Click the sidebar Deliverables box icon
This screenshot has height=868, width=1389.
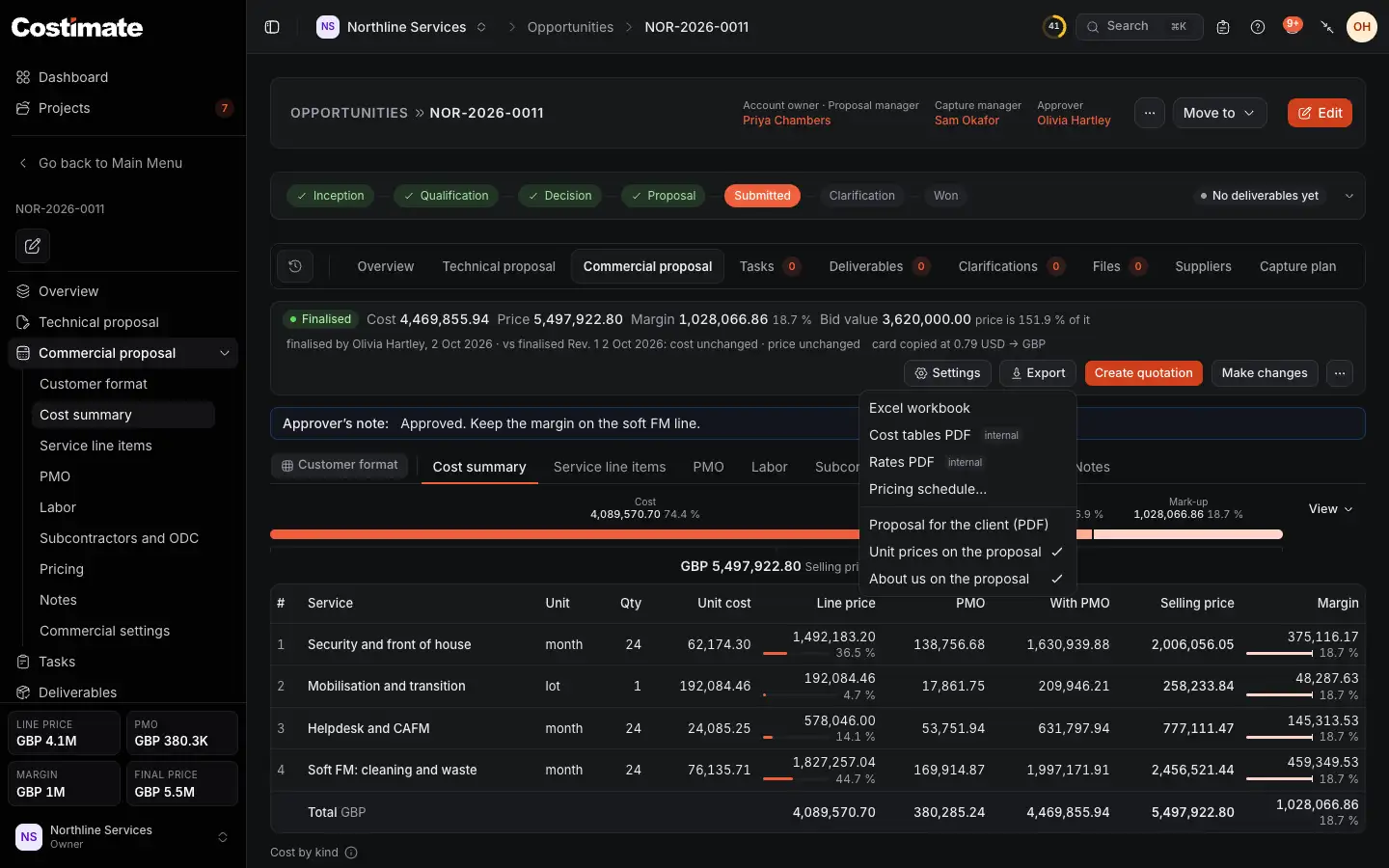23,692
